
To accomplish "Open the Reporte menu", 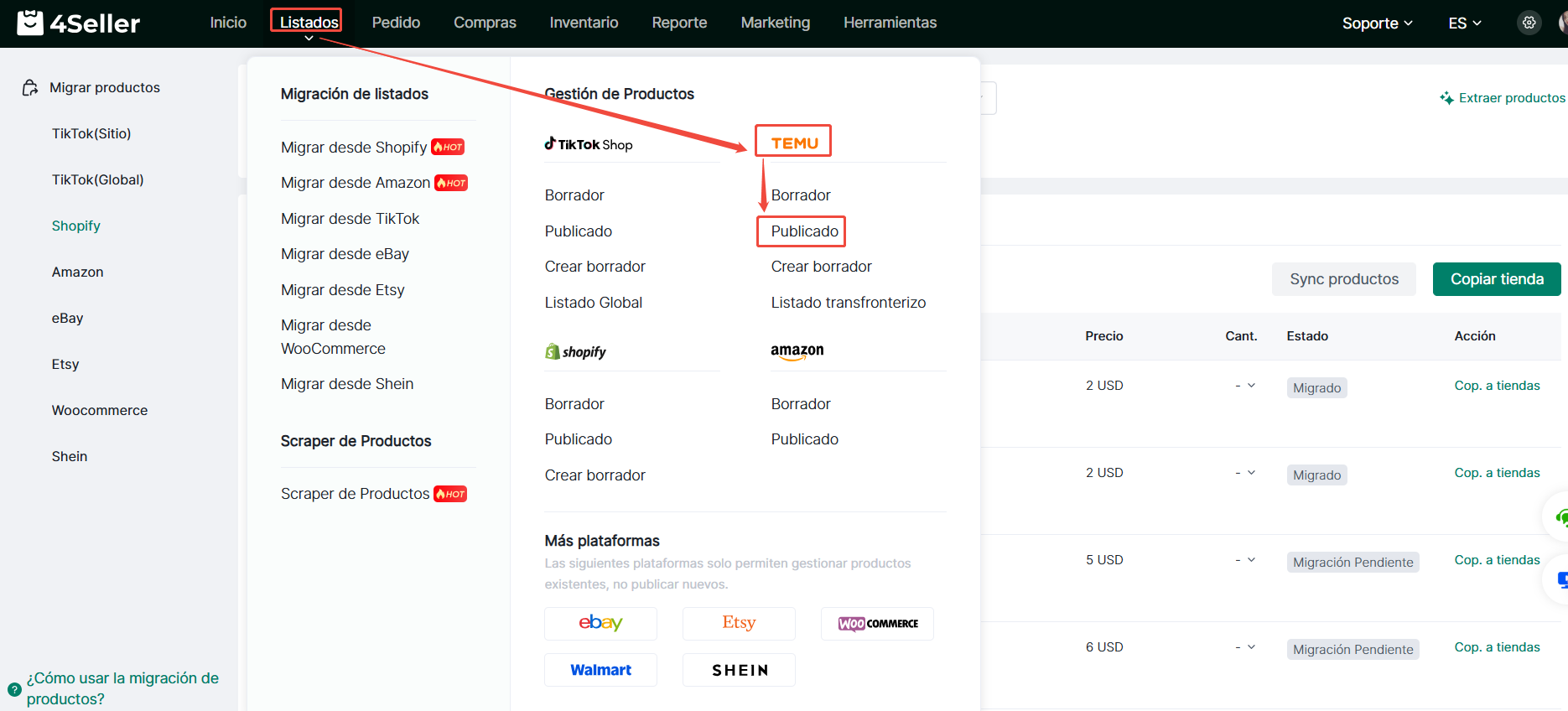I will coord(679,23).
